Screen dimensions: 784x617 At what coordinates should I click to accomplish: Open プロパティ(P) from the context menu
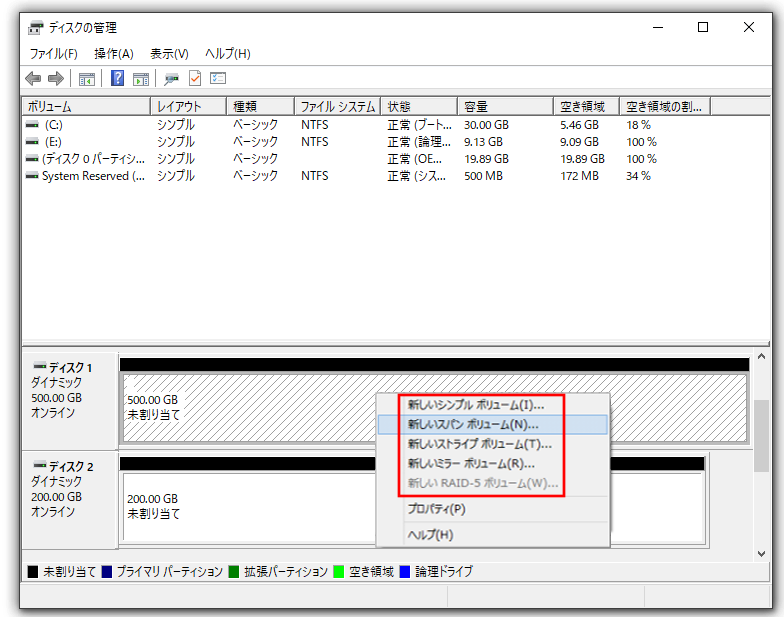[x=436, y=509]
